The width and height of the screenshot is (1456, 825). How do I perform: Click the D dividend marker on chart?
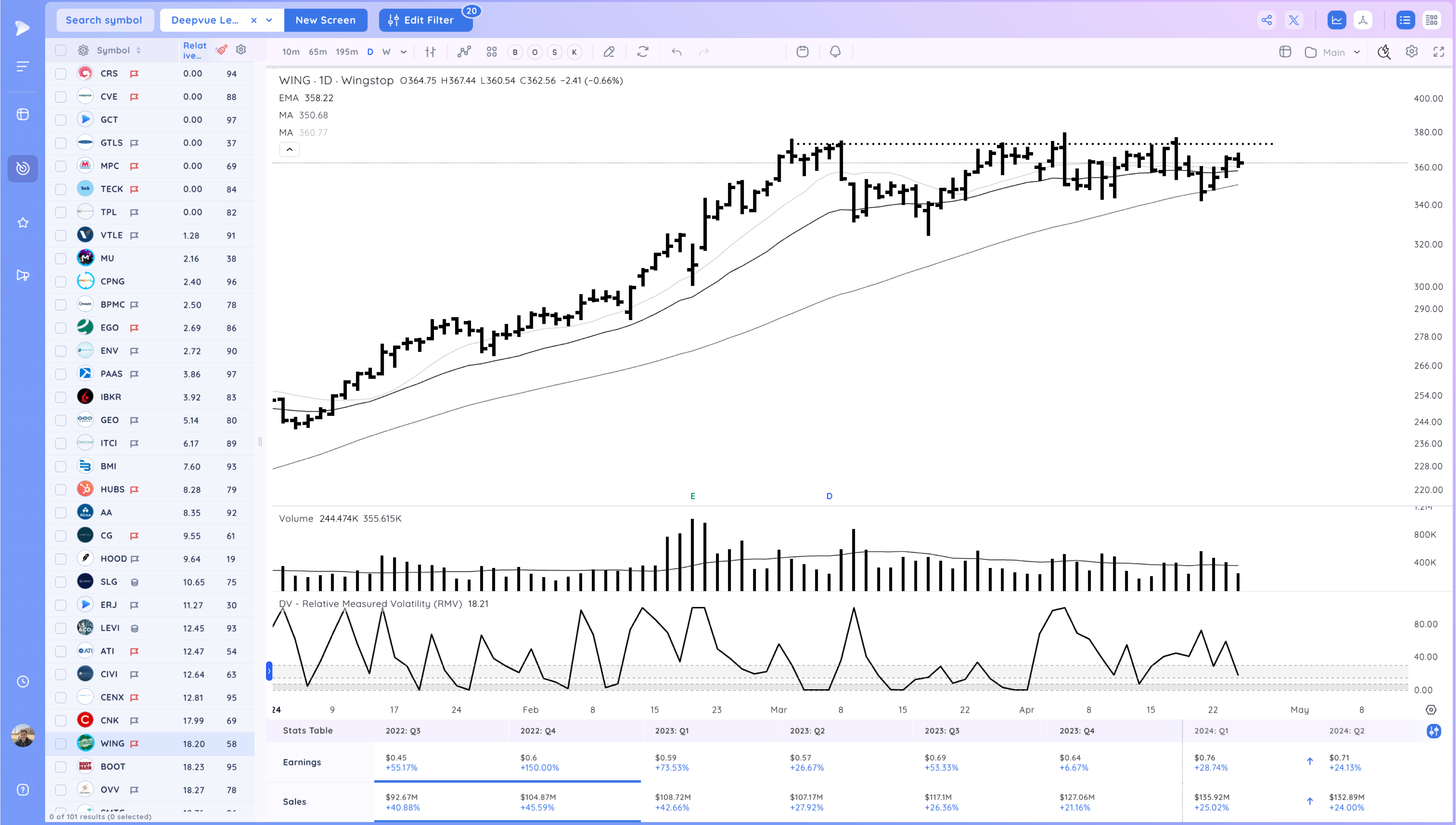pyautogui.click(x=829, y=496)
